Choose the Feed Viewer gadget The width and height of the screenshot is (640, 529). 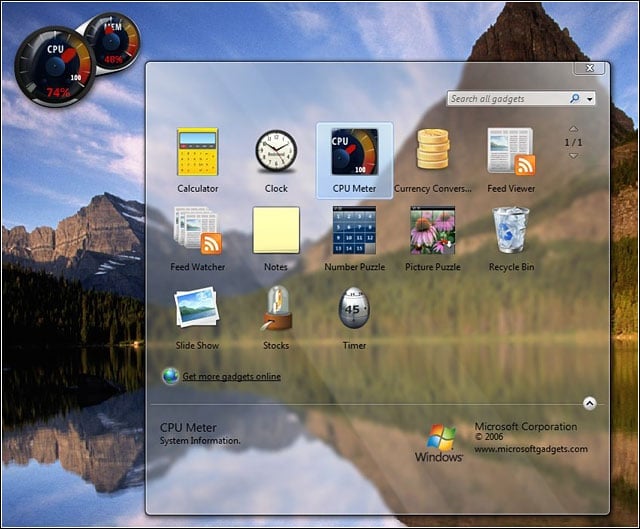click(x=511, y=152)
